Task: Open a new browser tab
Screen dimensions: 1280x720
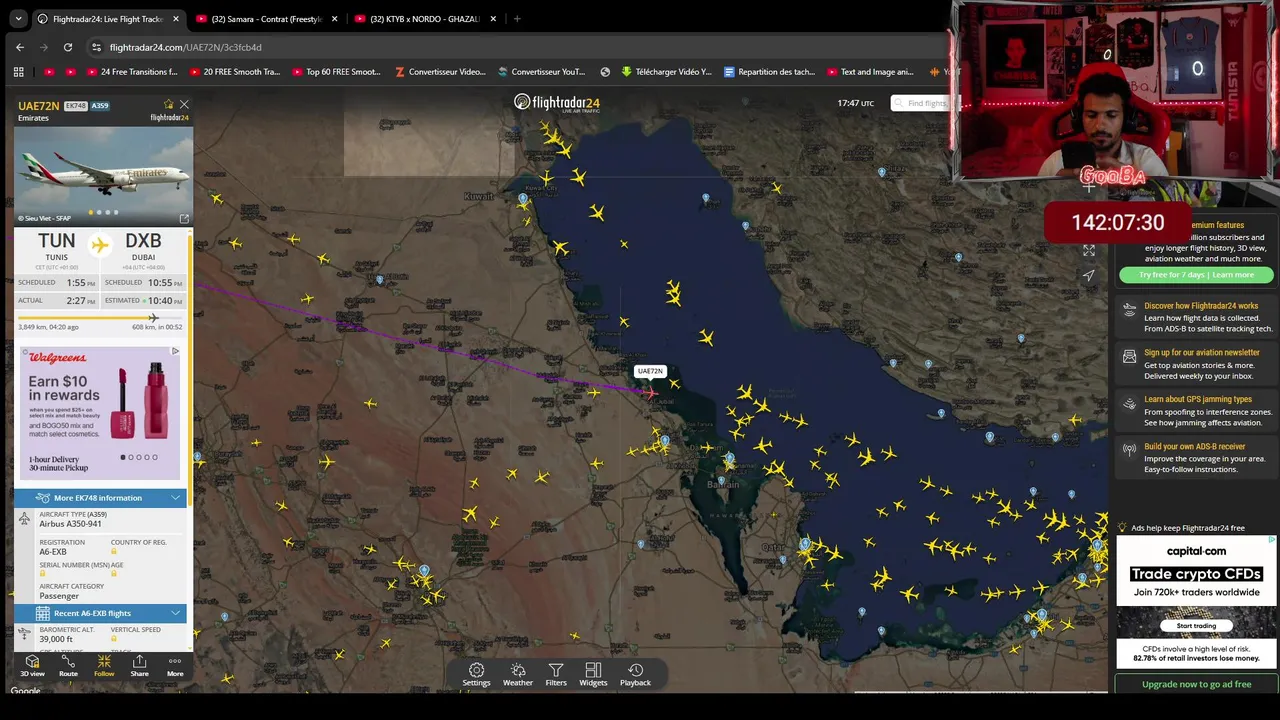Action: (x=517, y=19)
